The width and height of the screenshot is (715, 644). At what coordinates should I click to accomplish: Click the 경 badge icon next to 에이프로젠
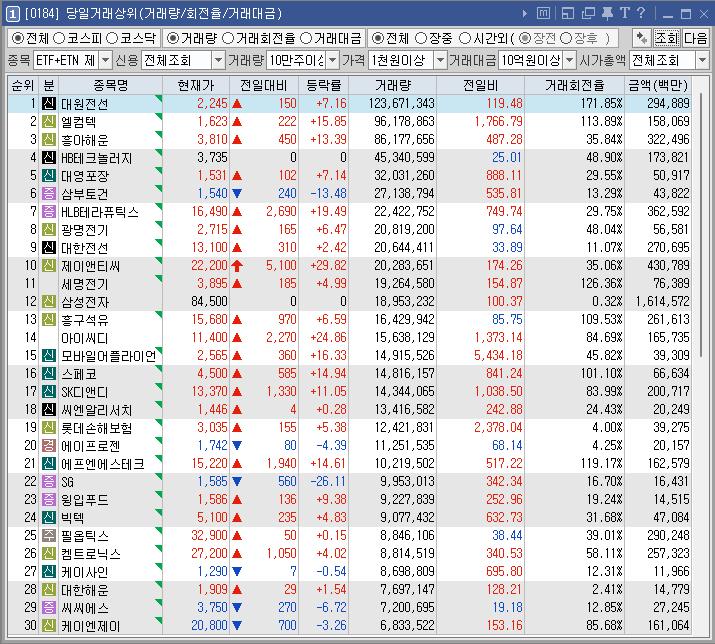(x=49, y=445)
